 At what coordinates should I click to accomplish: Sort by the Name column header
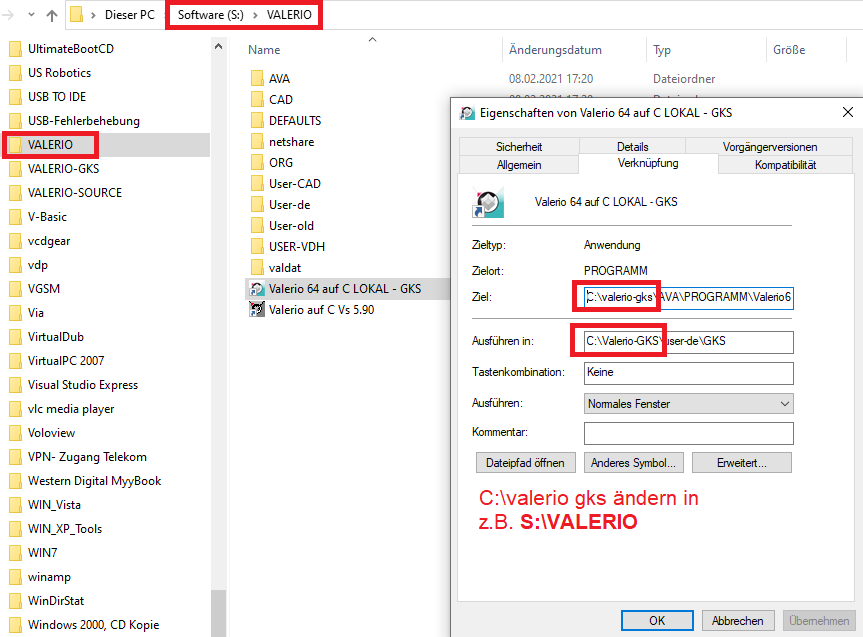(x=264, y=50)
